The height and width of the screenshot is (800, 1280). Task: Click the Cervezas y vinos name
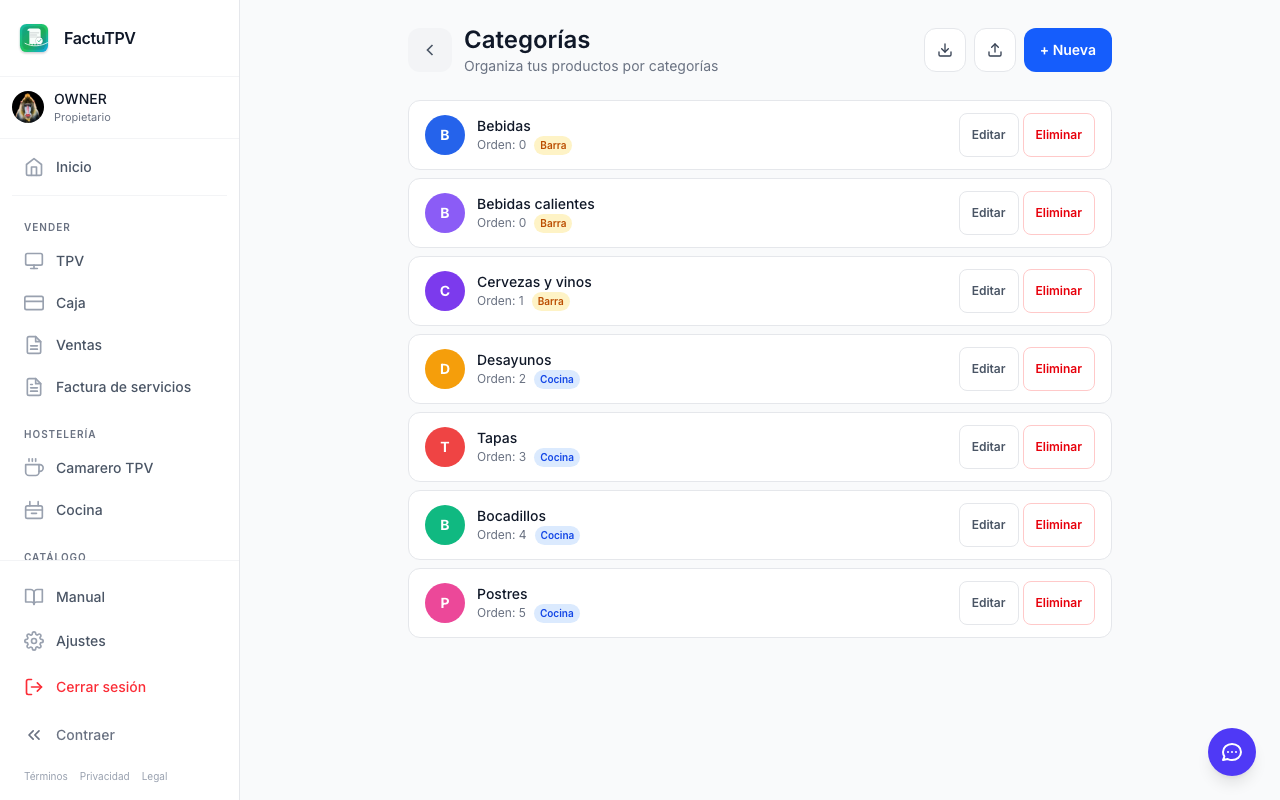[534, 282]
